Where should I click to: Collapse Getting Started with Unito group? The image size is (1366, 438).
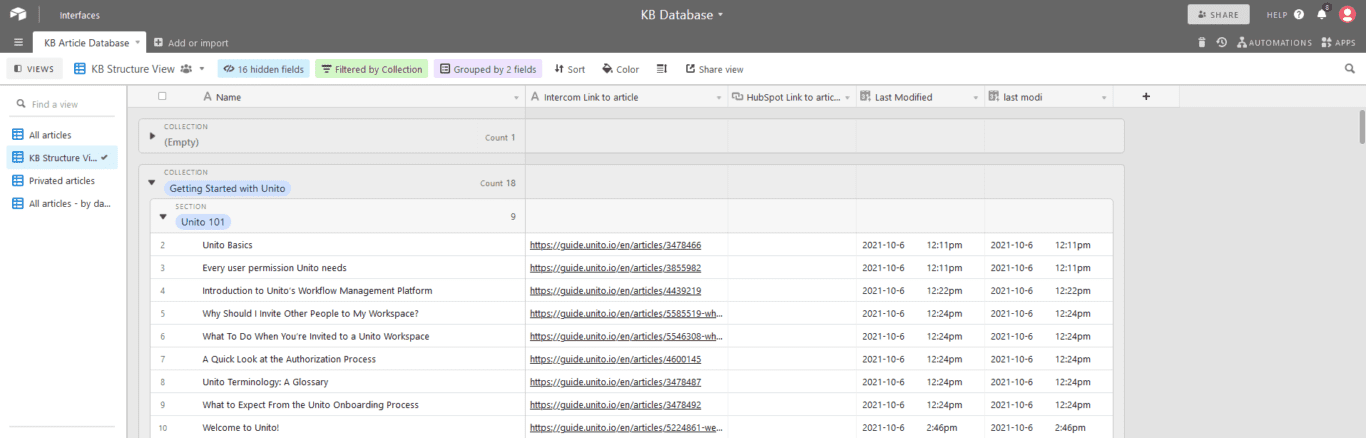152,182
